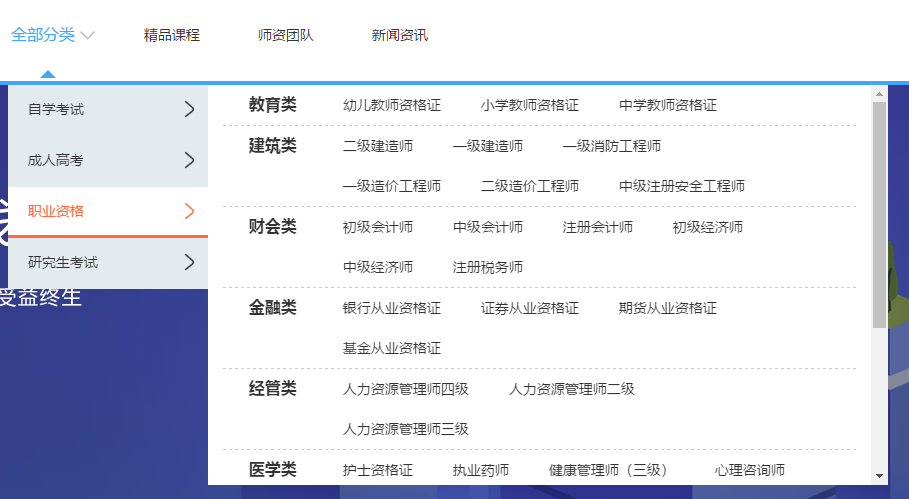Open 基金从业资格证 link
The height and width of the screenshot is (499, 909).
click(x=392, y=348)
